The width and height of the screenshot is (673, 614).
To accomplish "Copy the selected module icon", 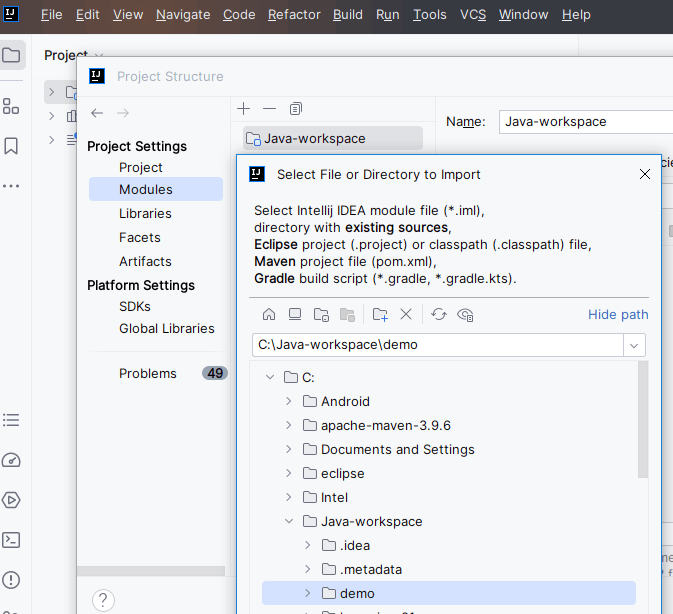I will 295,109.
